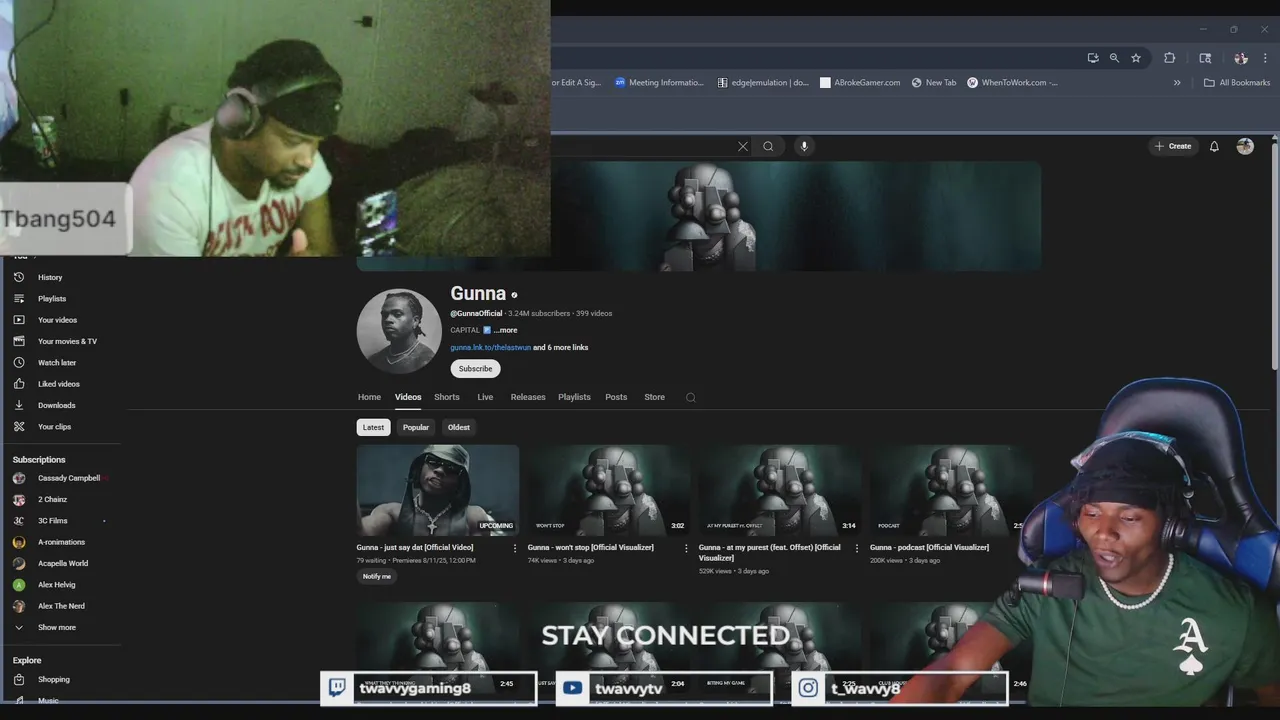1280x720 pixels.
Task: Switch to the Shorts tab
Action: coord(447,397)
